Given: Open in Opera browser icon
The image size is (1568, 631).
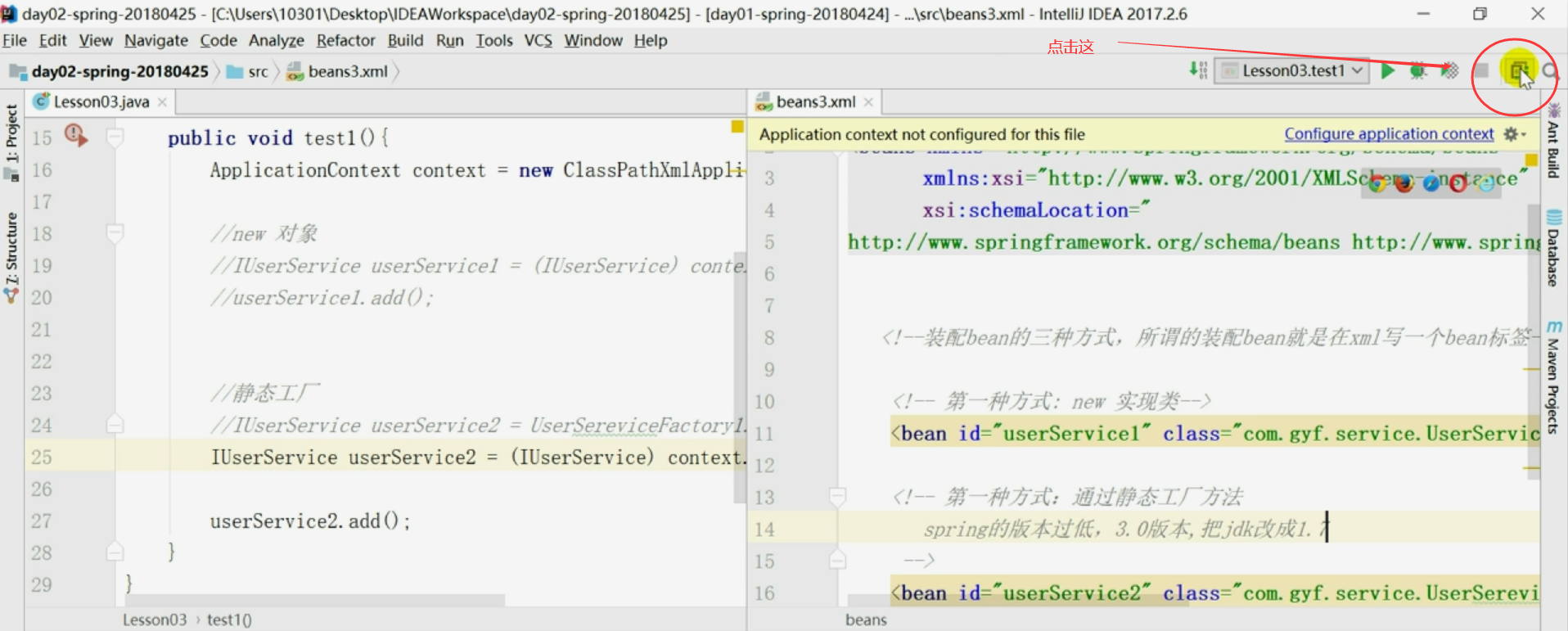Looking at the screenshot, I should 1458,183.
